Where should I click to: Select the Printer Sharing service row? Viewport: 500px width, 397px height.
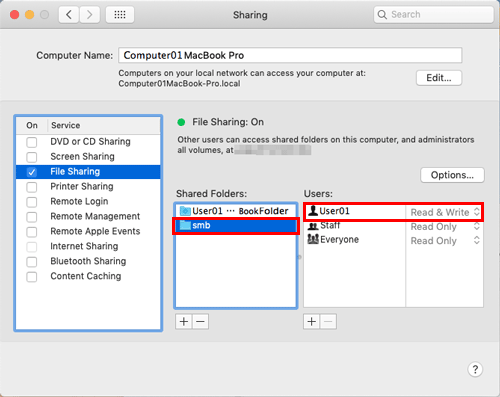88,187
